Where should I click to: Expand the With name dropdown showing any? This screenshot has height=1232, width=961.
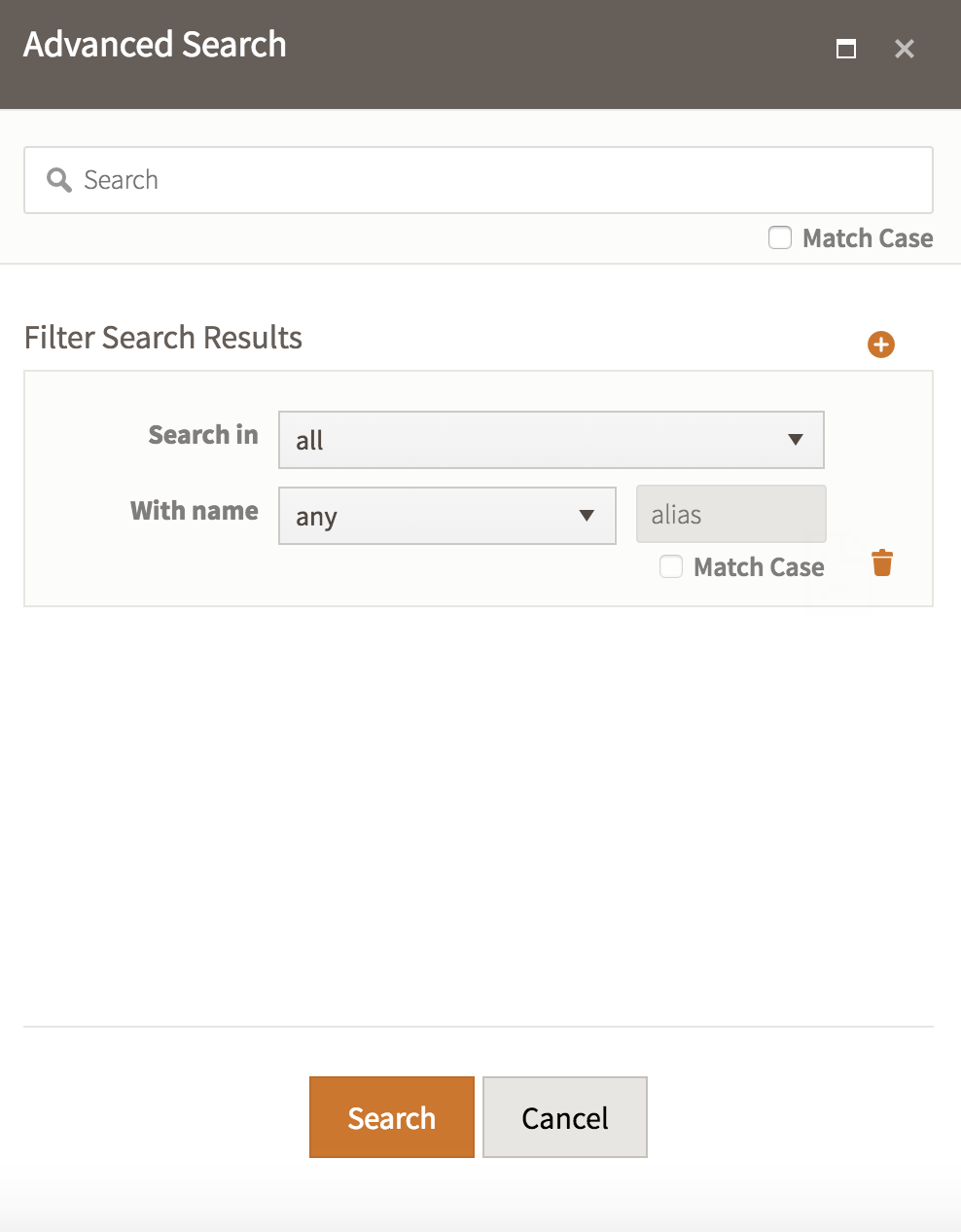click(446, 516)
